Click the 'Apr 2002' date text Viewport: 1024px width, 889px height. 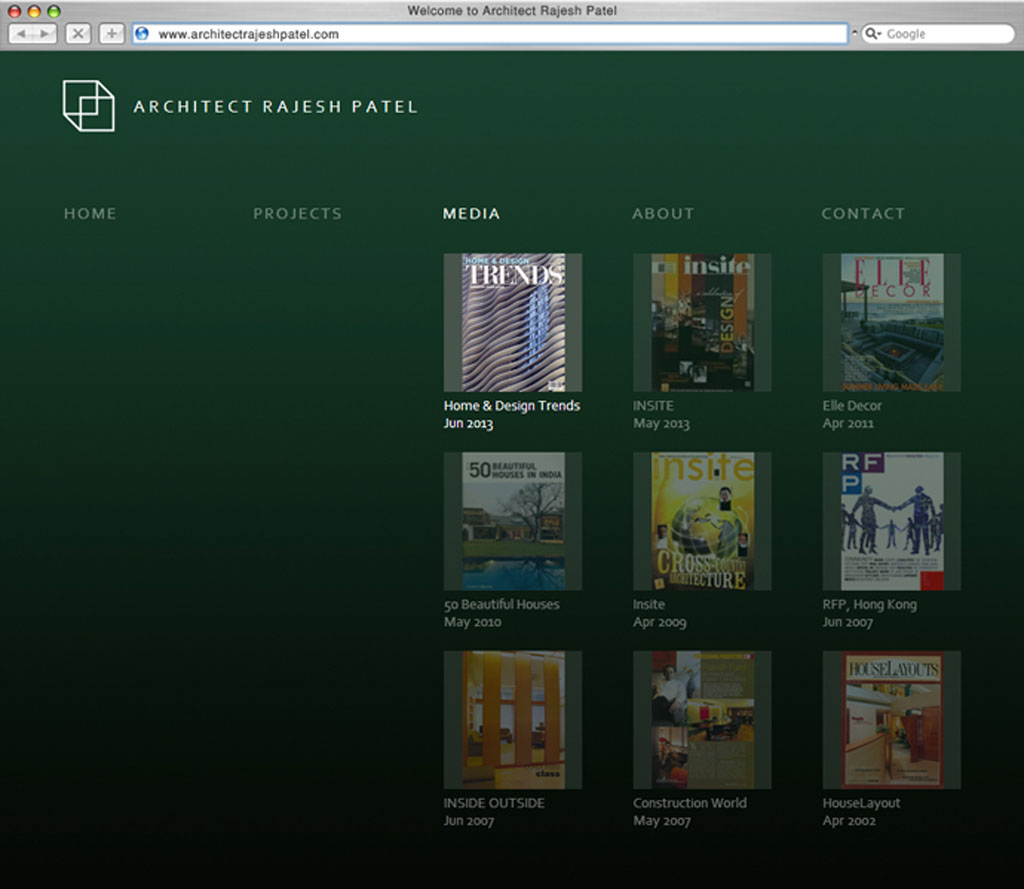click(x=848, y=820)
